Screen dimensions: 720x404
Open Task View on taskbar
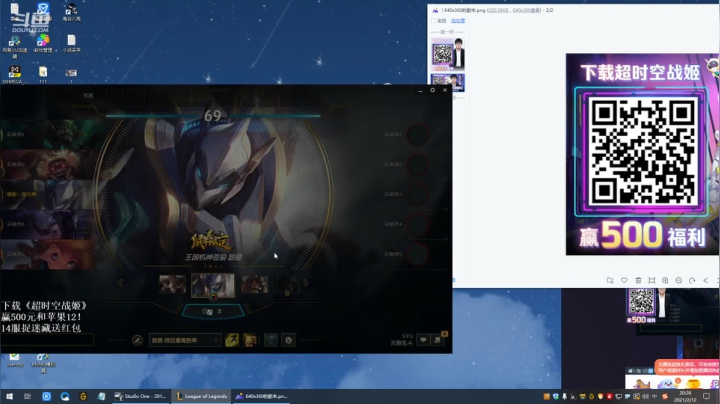28,396
